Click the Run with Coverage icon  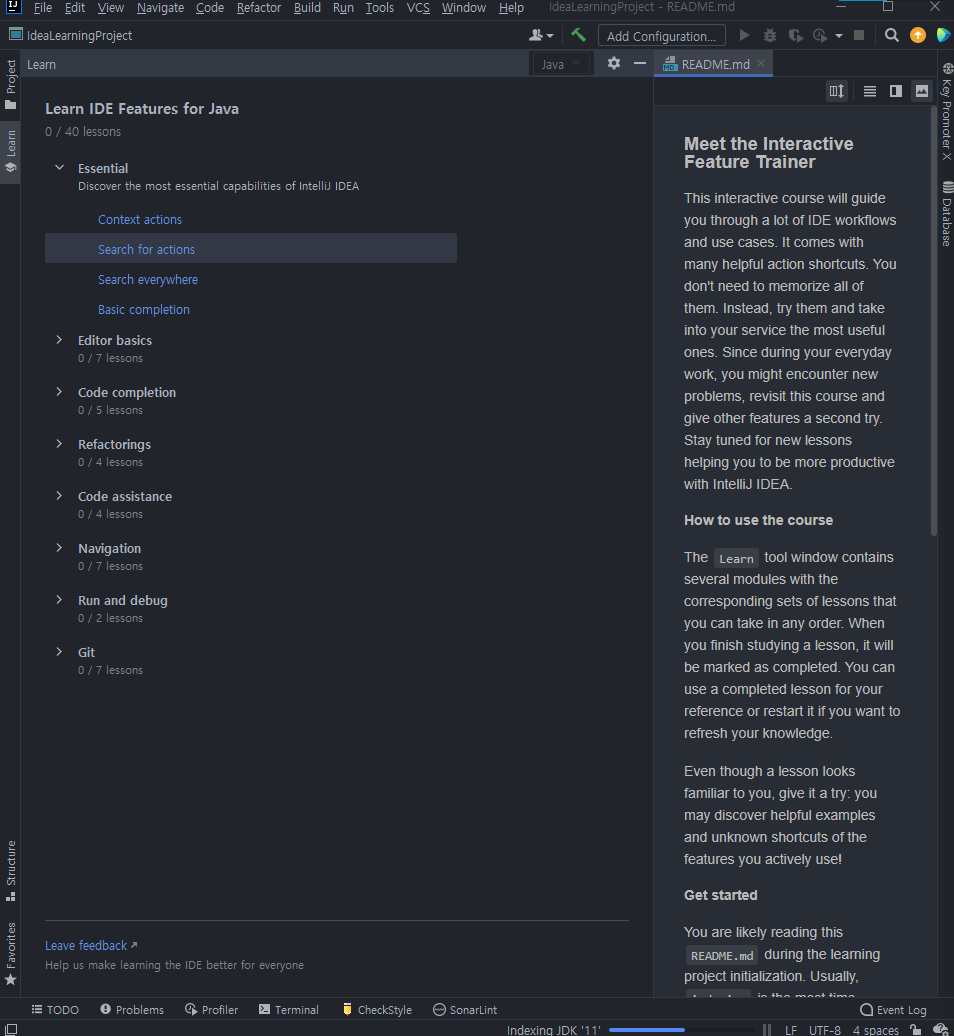[x=795, y=36]
